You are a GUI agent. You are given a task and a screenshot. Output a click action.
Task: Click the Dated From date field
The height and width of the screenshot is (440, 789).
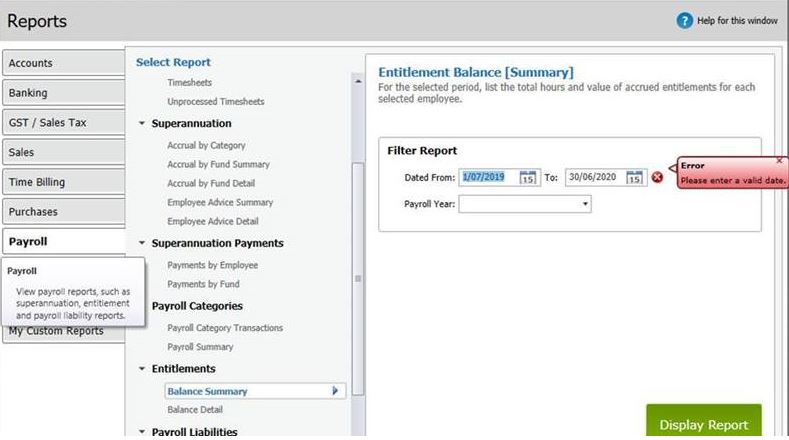[x=487, y=178]
